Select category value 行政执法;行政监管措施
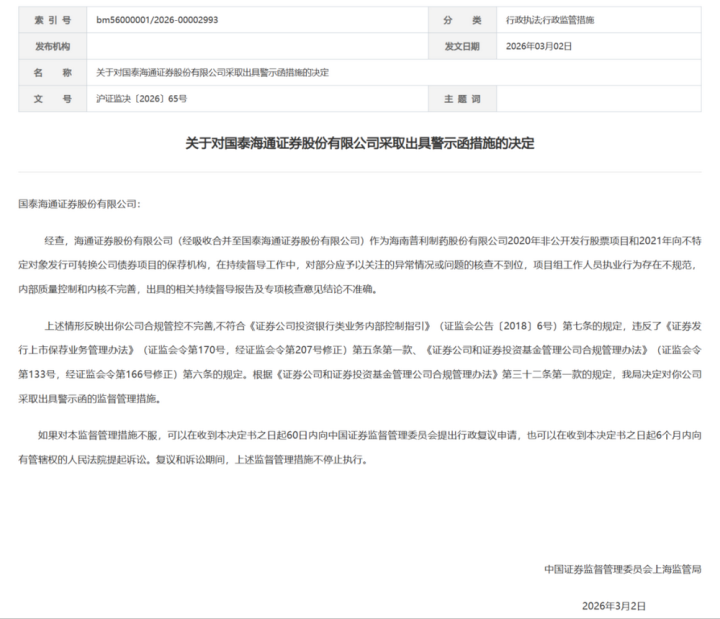The image size is (720, 619). tap(550, 20)
